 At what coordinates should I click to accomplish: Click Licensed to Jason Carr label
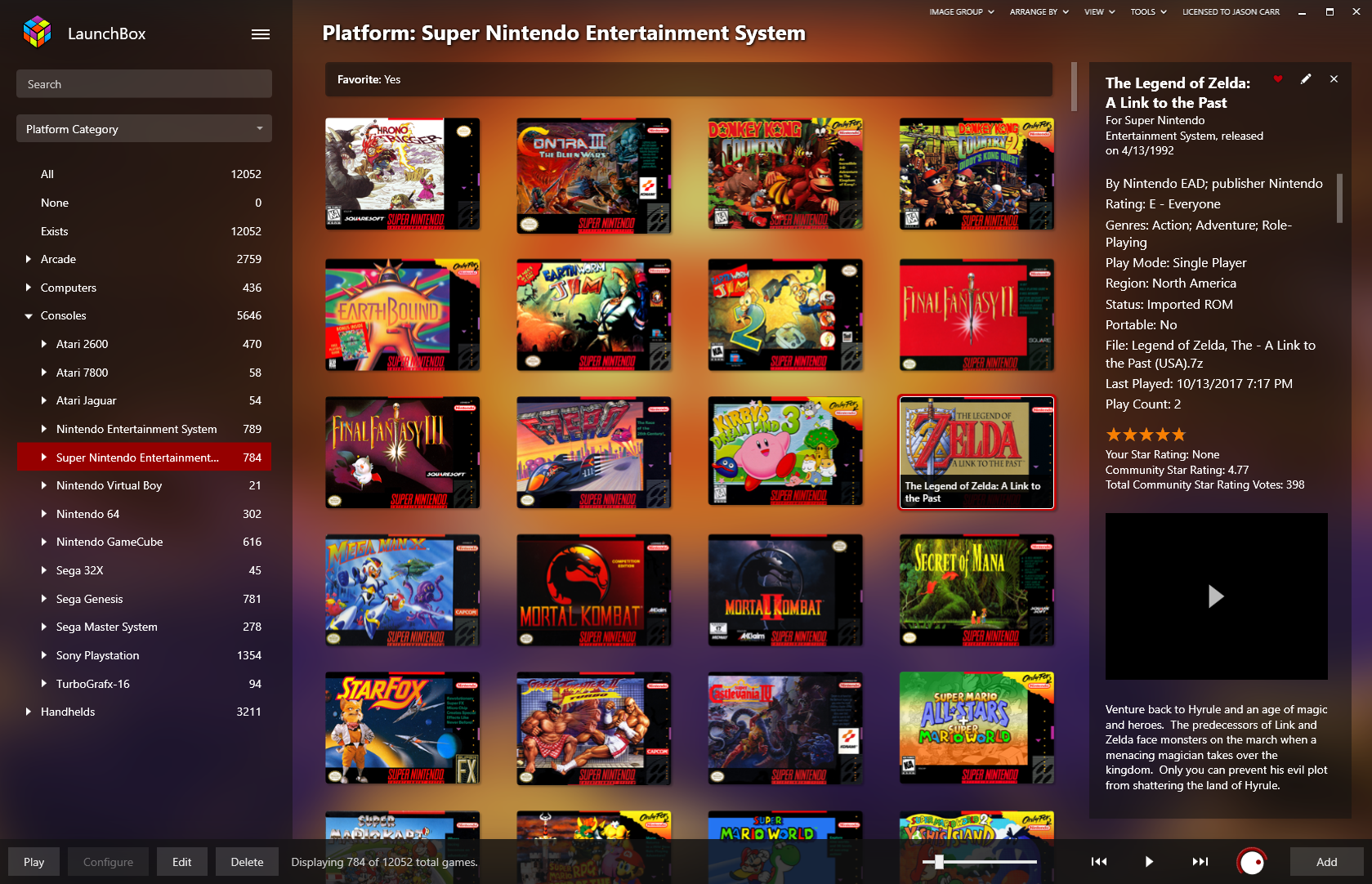[1231, 11]
